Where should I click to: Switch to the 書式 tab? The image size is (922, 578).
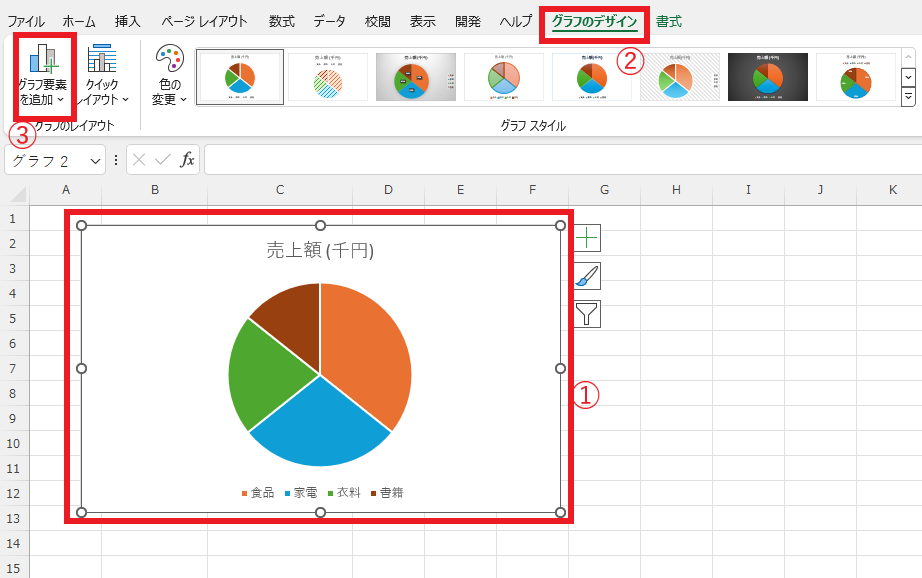click(669, 22)
